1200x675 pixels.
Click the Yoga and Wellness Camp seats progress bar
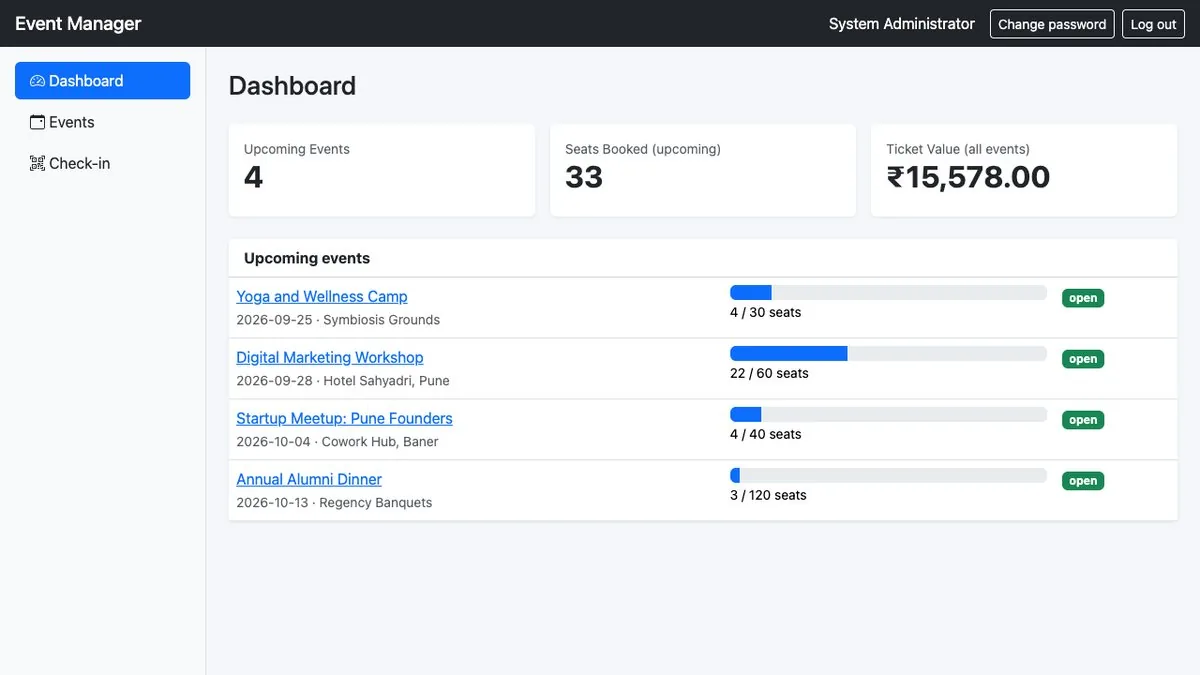coord(888,293)
